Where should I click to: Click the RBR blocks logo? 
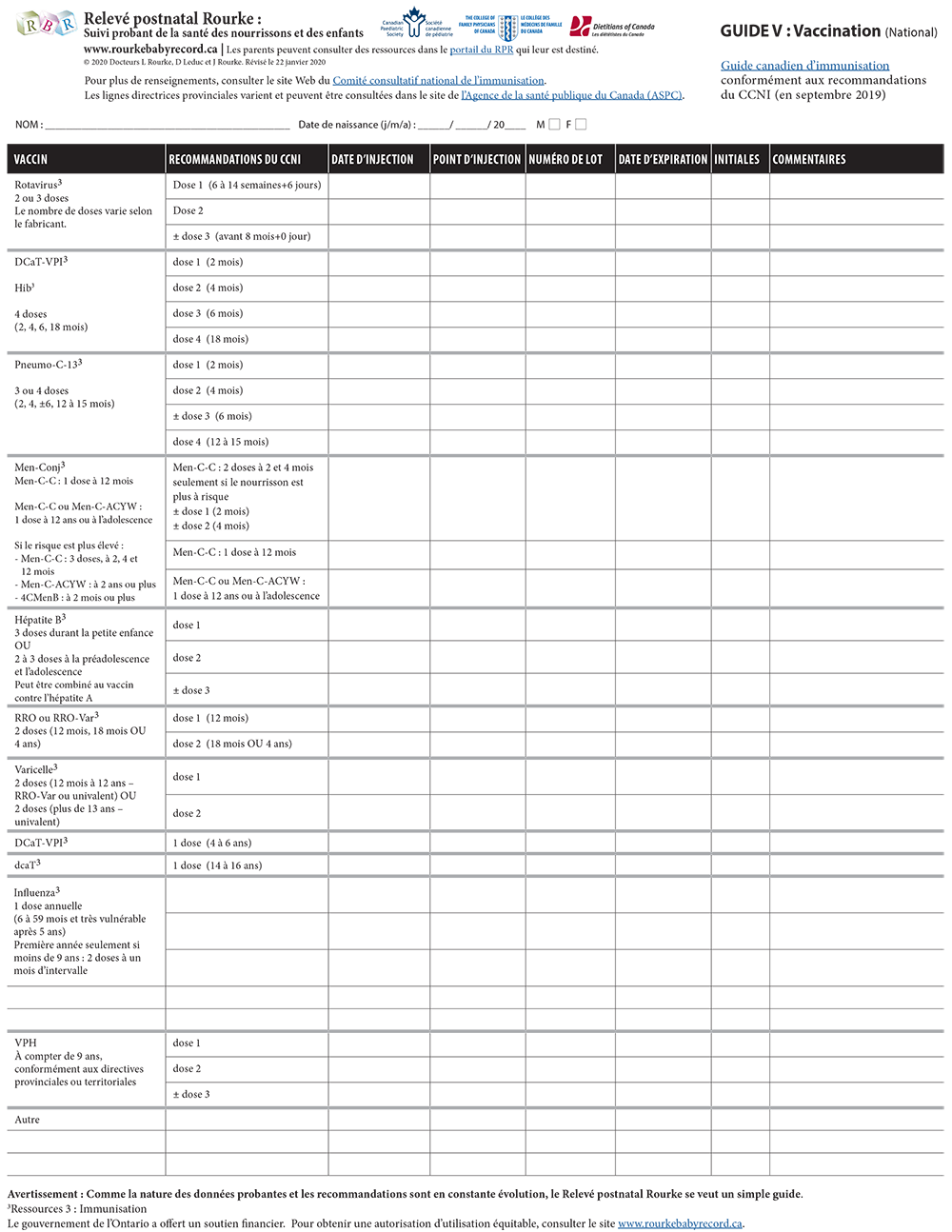point(46,25)
